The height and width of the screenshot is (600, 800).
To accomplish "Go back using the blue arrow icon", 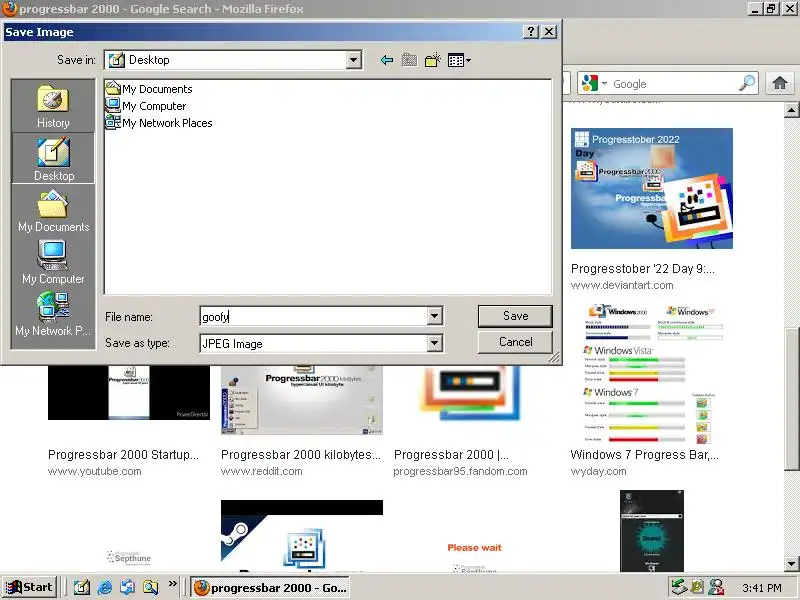I will [x=387, y=60].
